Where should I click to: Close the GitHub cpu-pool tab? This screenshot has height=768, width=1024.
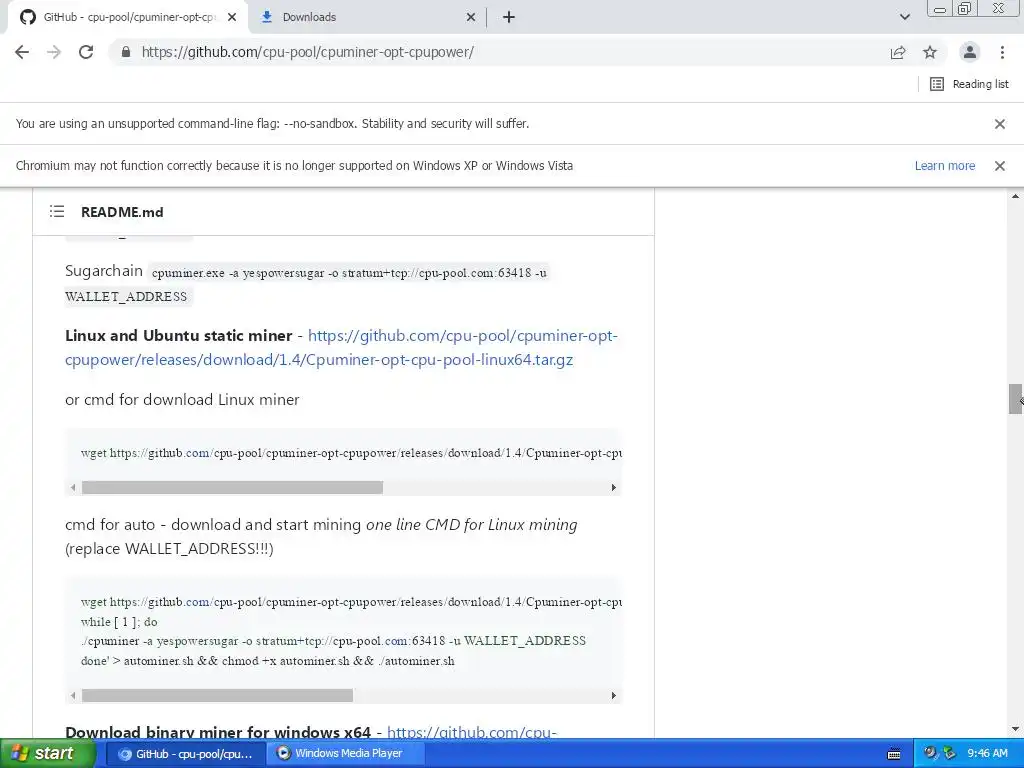(232, 18)
